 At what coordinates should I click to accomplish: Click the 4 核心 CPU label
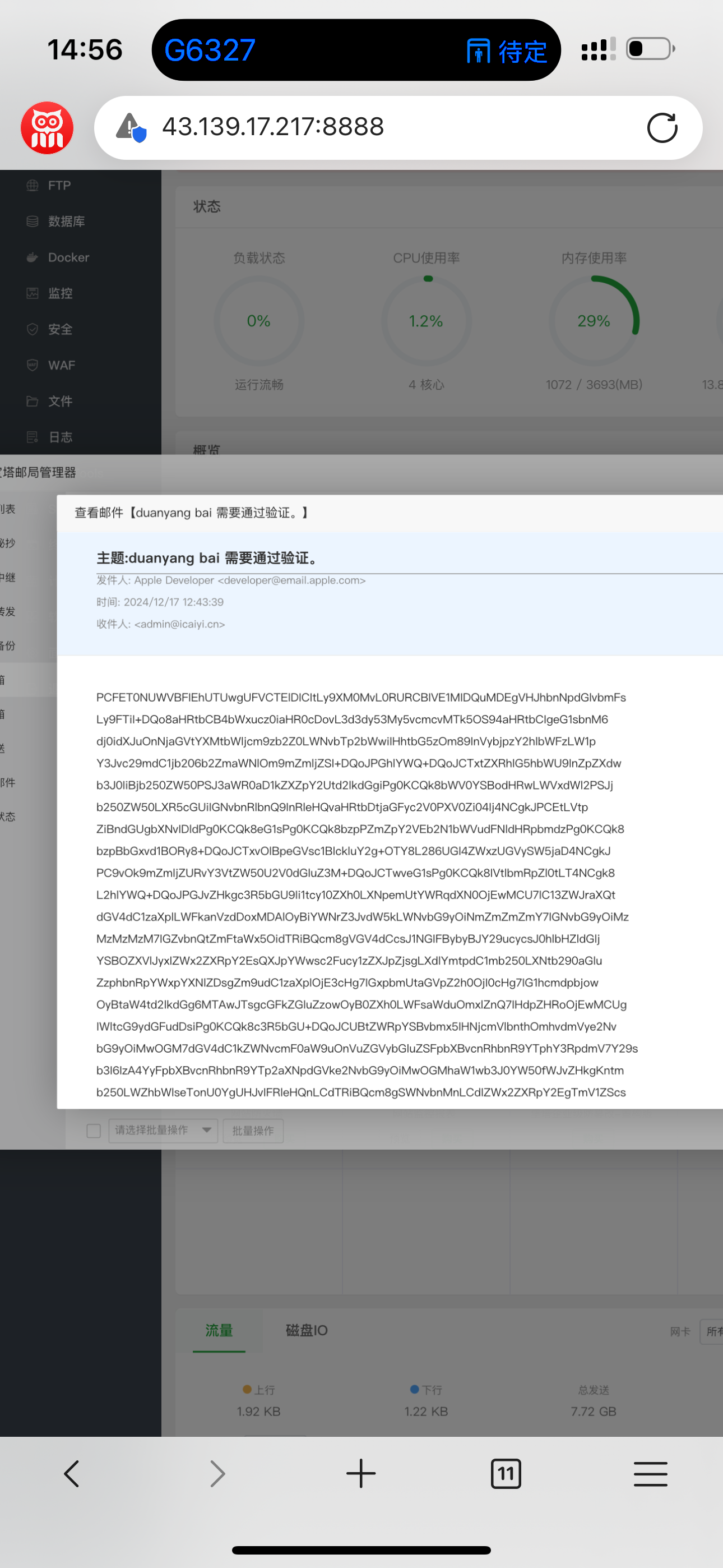427,385
